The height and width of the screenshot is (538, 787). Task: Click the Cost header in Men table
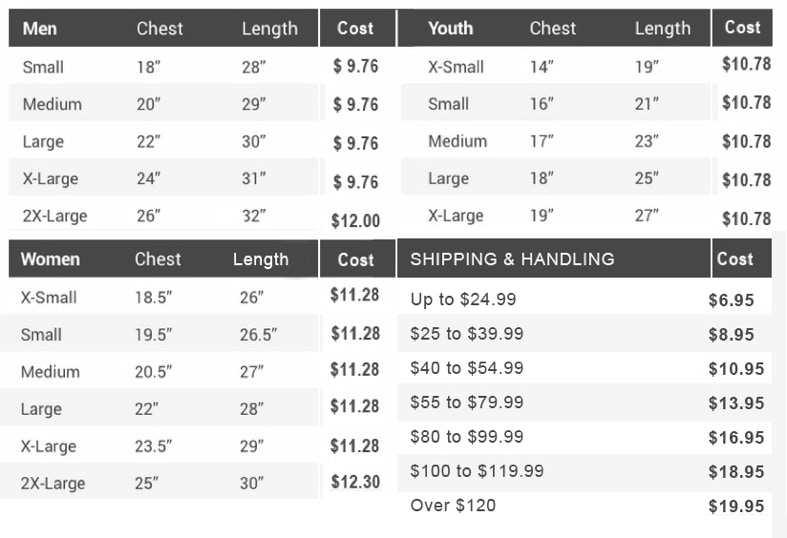355,28
